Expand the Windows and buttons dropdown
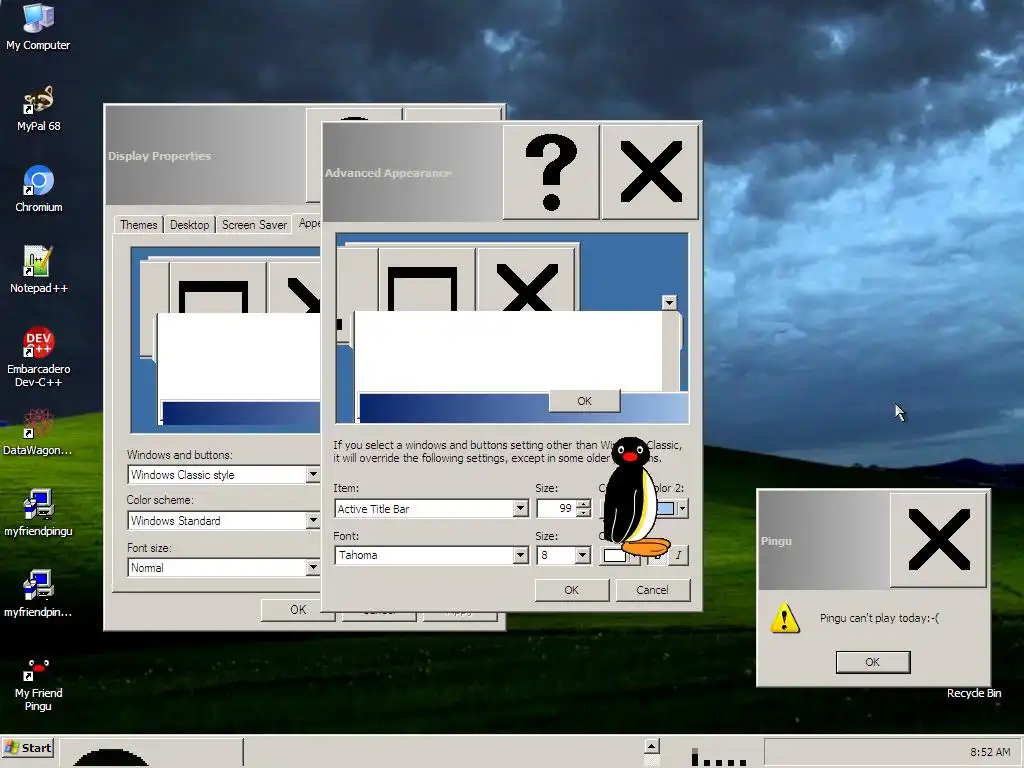Viewport: 1024px width, 768px height. click(313, 474)
